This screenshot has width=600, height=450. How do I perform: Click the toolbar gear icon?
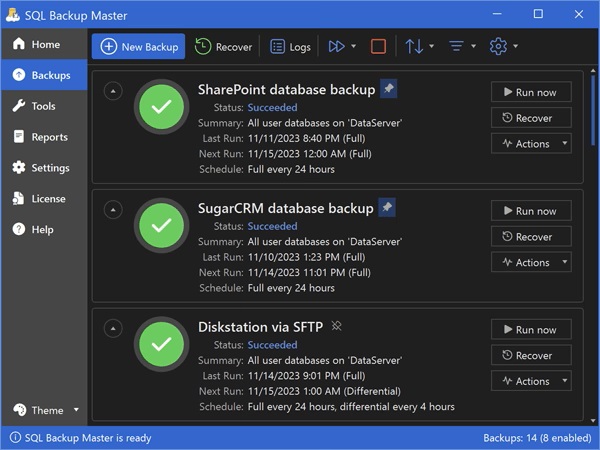point(498,46)
